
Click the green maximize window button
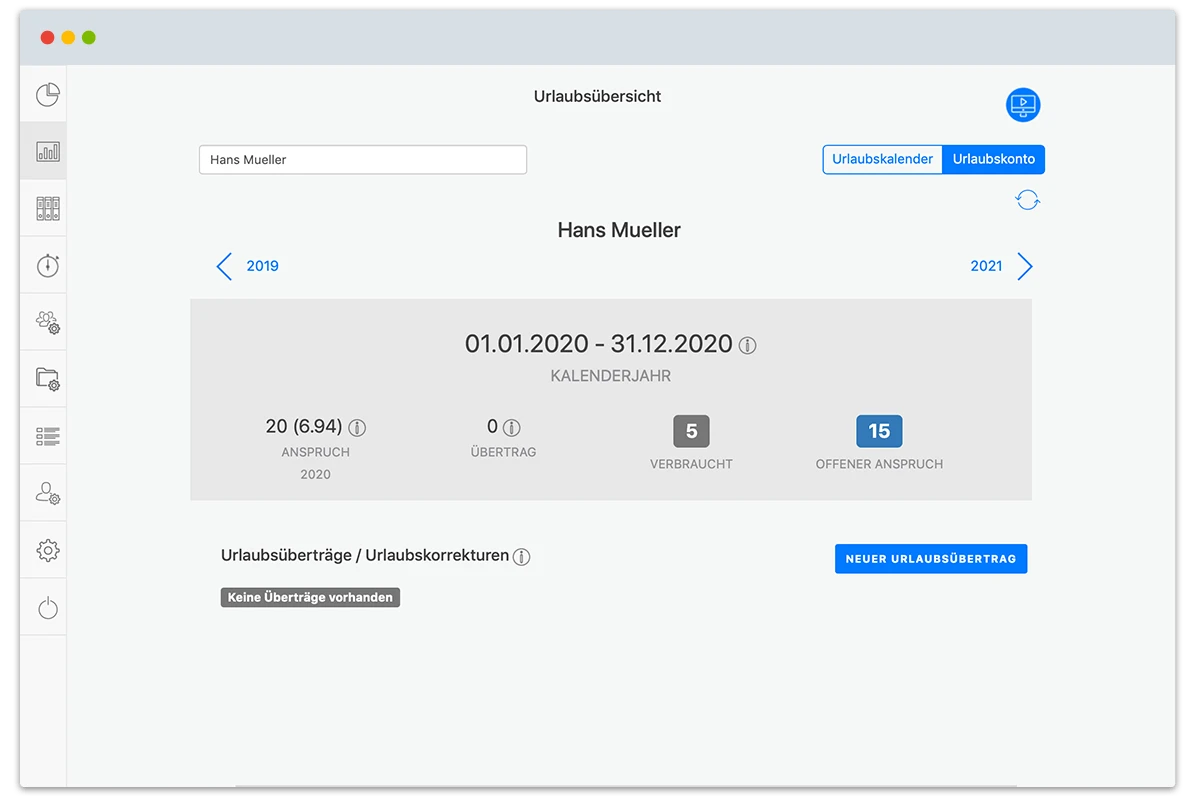[x=89, y=38]
